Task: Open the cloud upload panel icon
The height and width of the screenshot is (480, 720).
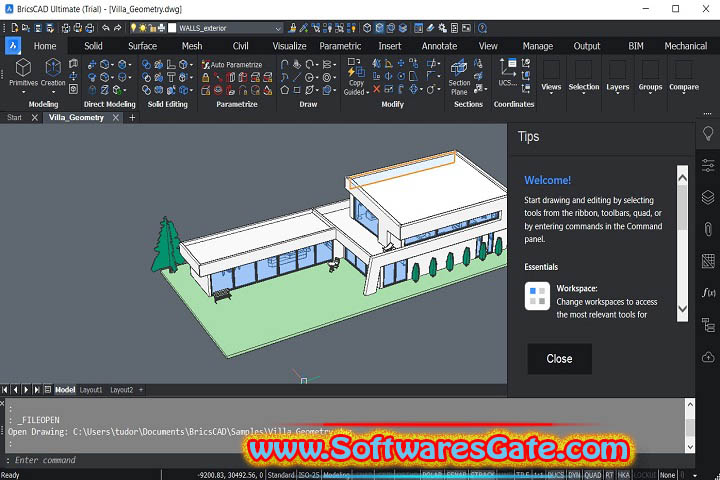Action: (708, 357)
